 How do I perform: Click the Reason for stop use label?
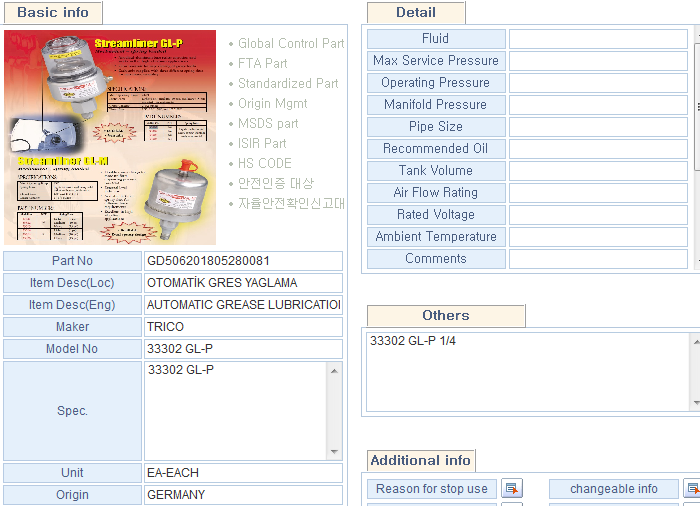pos(432,489)
